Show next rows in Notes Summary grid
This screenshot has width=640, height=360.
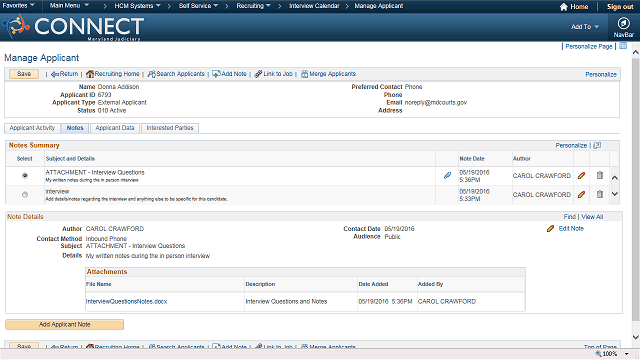pyautogui.click(x=614, y=194)
